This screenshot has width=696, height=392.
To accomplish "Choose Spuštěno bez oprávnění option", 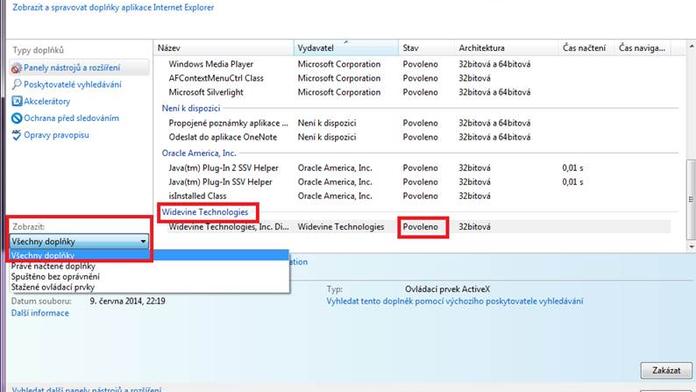I will pos(149,277).
